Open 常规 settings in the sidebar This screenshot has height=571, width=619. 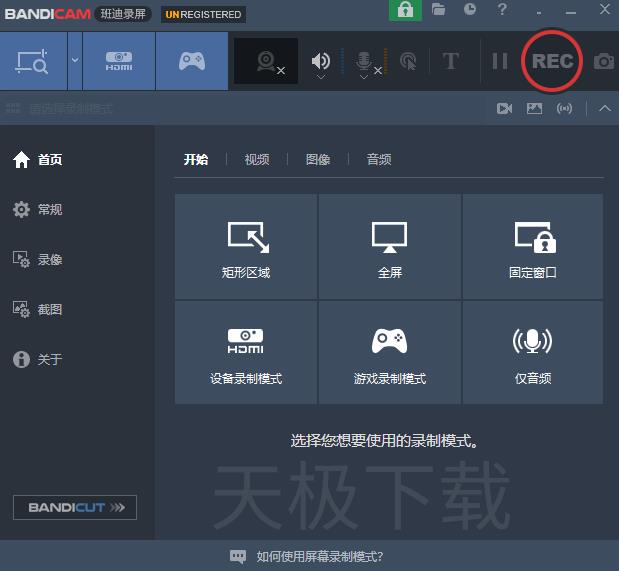pyautogui.click(x=38, y=209)
